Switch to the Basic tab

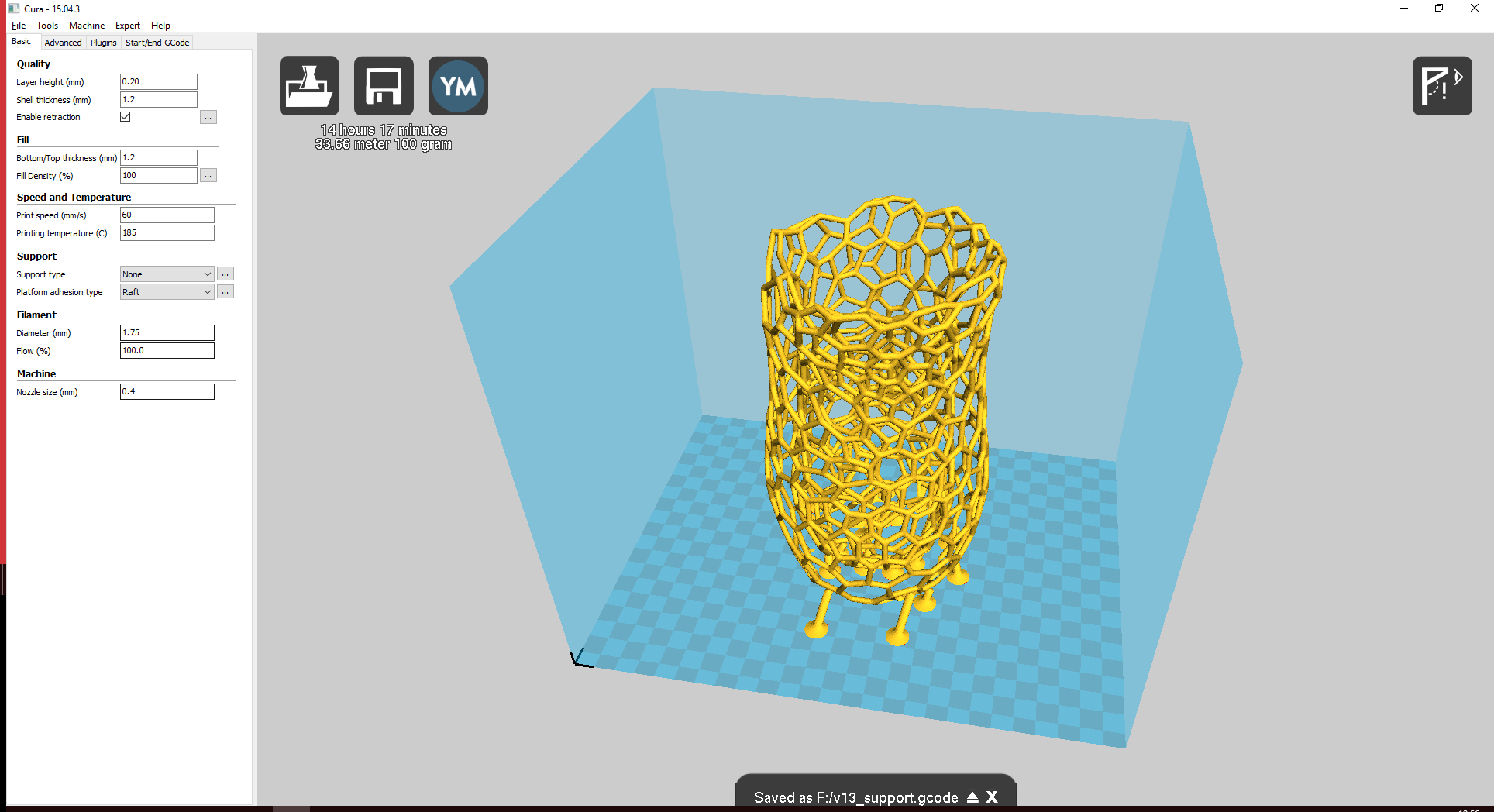pyautogui.click(x=22, y=42)
